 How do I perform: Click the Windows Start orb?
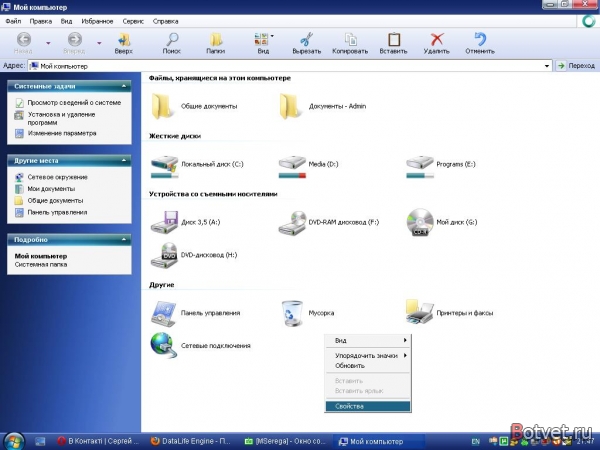click(13, 441)
